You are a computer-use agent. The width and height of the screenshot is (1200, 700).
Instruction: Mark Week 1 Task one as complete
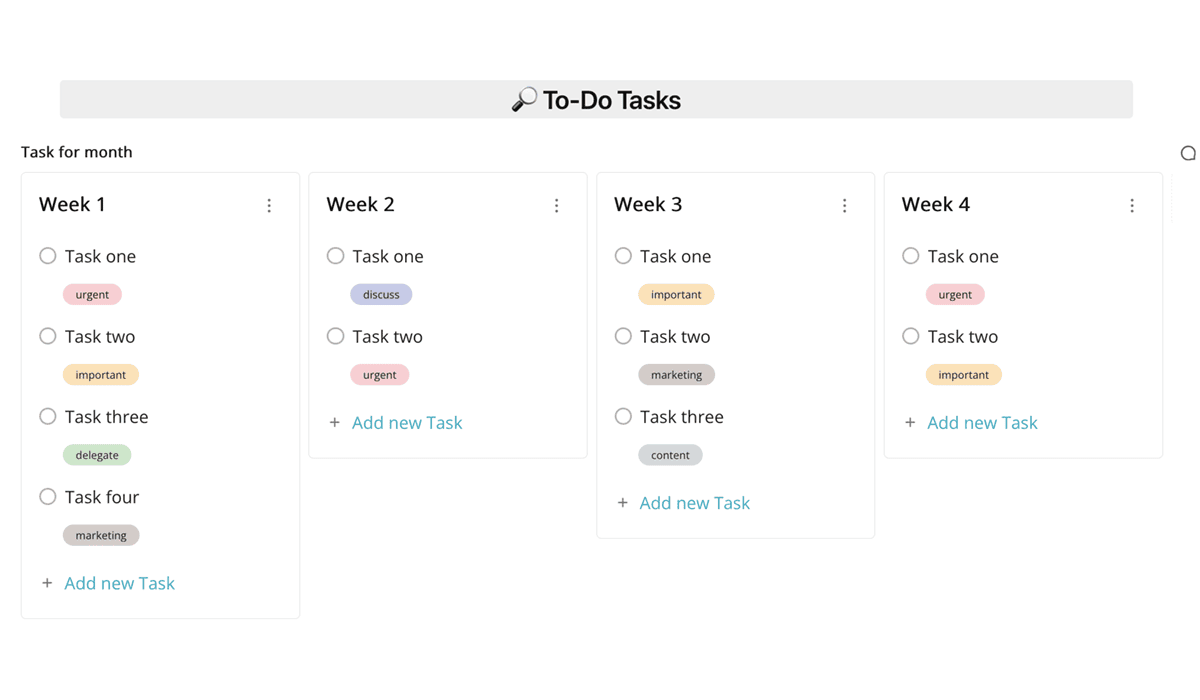48,256
